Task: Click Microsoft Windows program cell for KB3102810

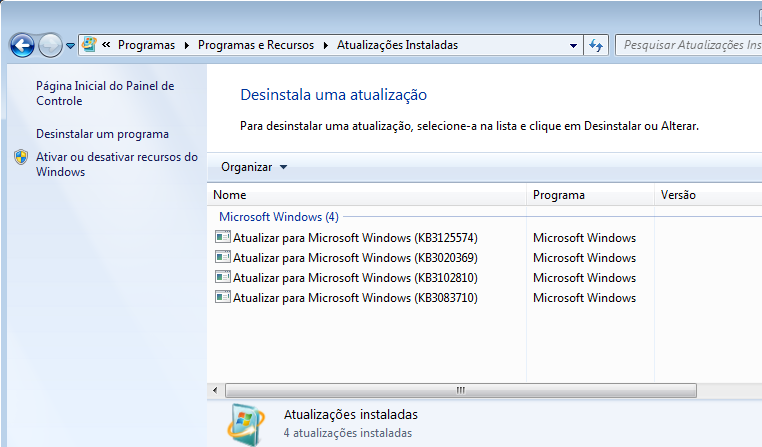Action: pyautogui.click(x=584, y=278)
